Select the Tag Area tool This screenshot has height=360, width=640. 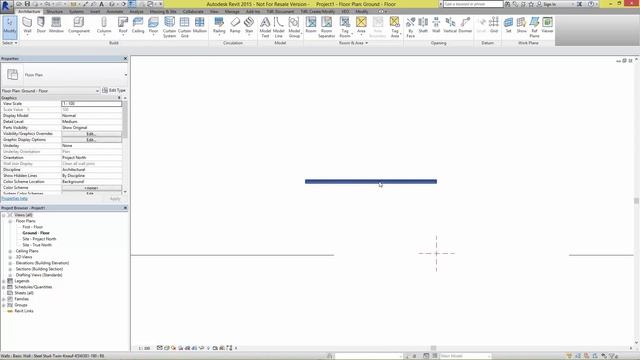pyautogui.click(x=395, y=27)
